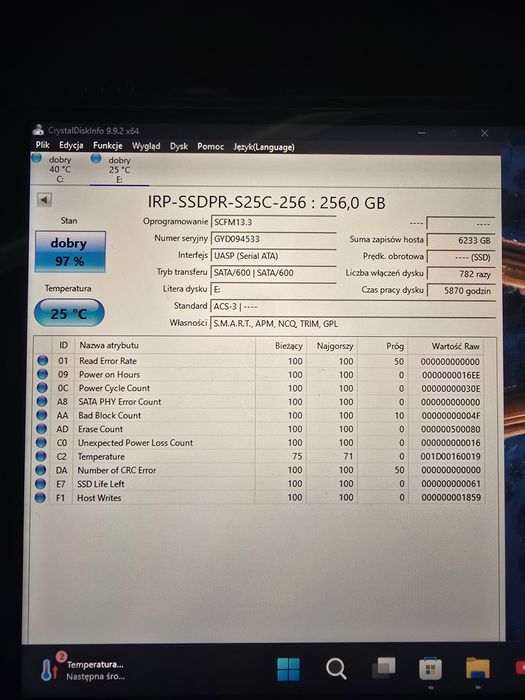Click the previous disk arrow button

[44, 200]
